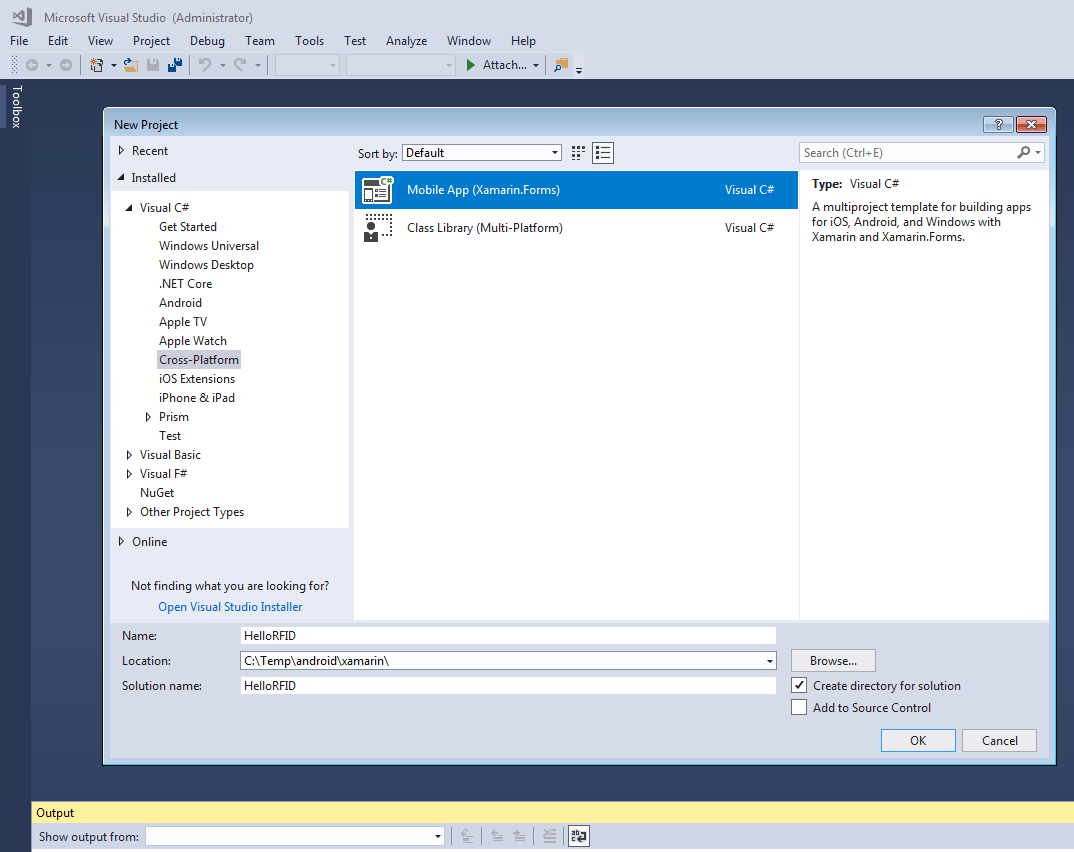This screenshot has width=1074, height=852.
Task: Click the Navigate Backward arrow icon
Action: (32, 65)
